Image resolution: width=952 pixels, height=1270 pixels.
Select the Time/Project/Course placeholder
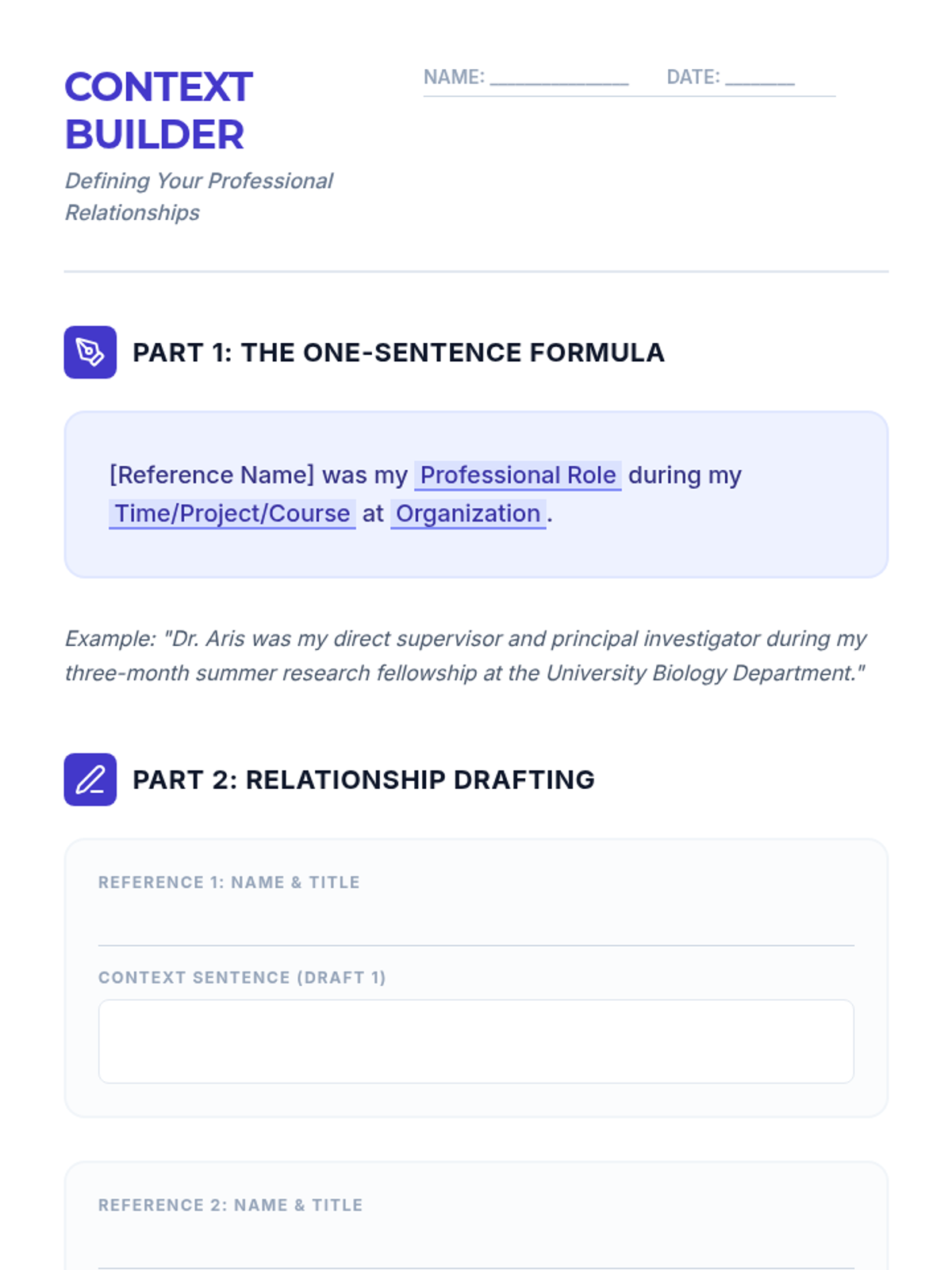click(x=232, y=514)
